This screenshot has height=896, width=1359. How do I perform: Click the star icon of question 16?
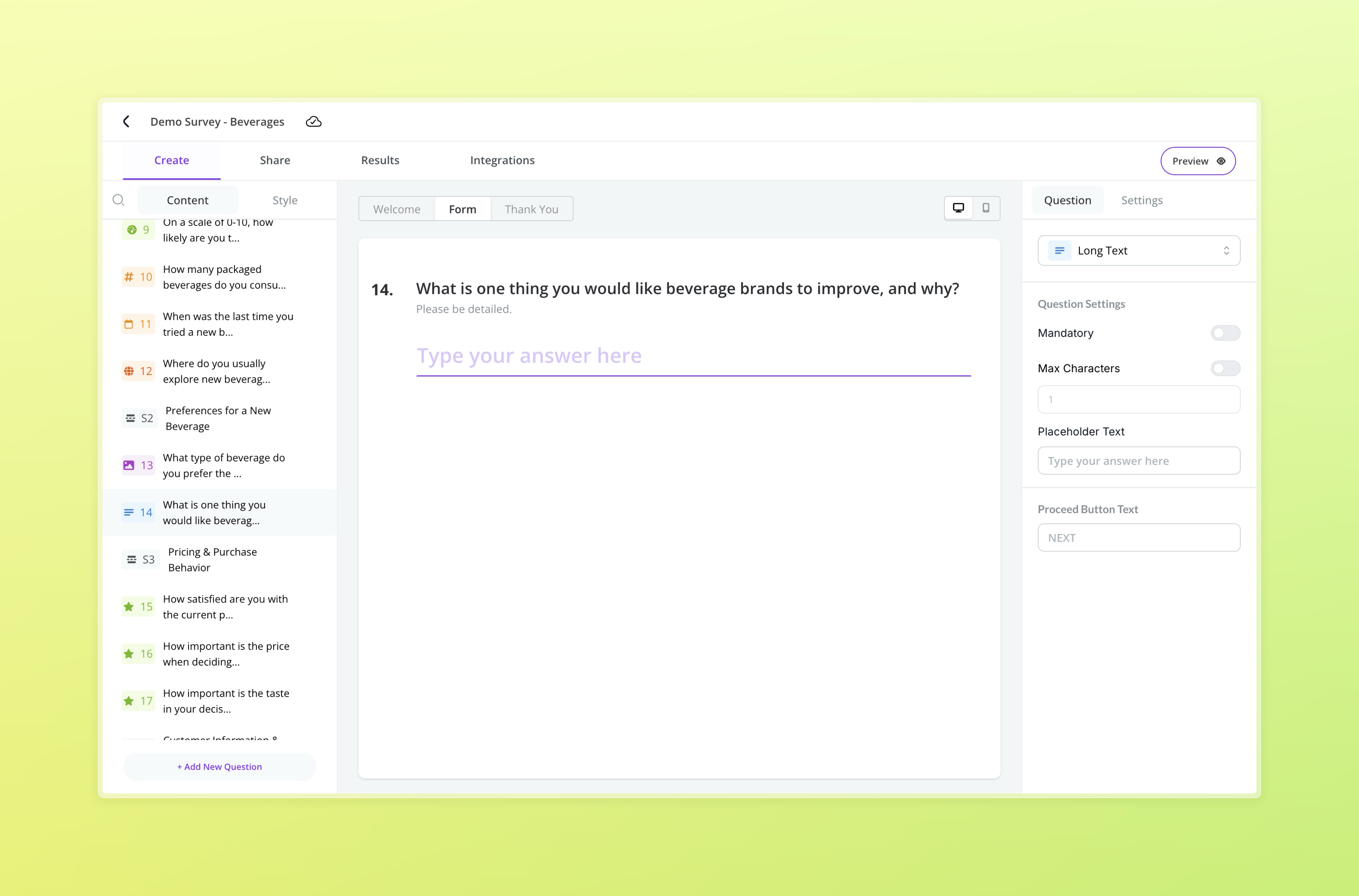(x=129, y=654)
